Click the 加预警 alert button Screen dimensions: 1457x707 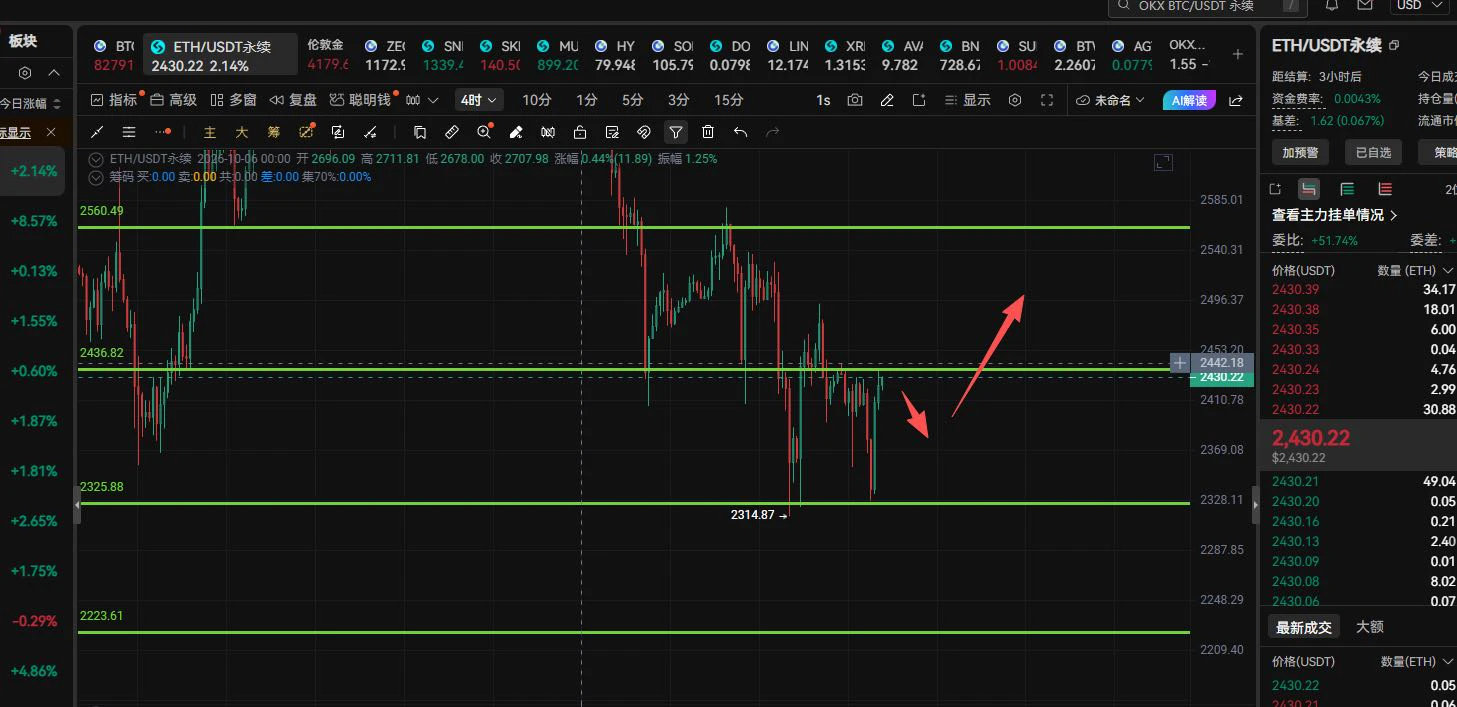1300,152
